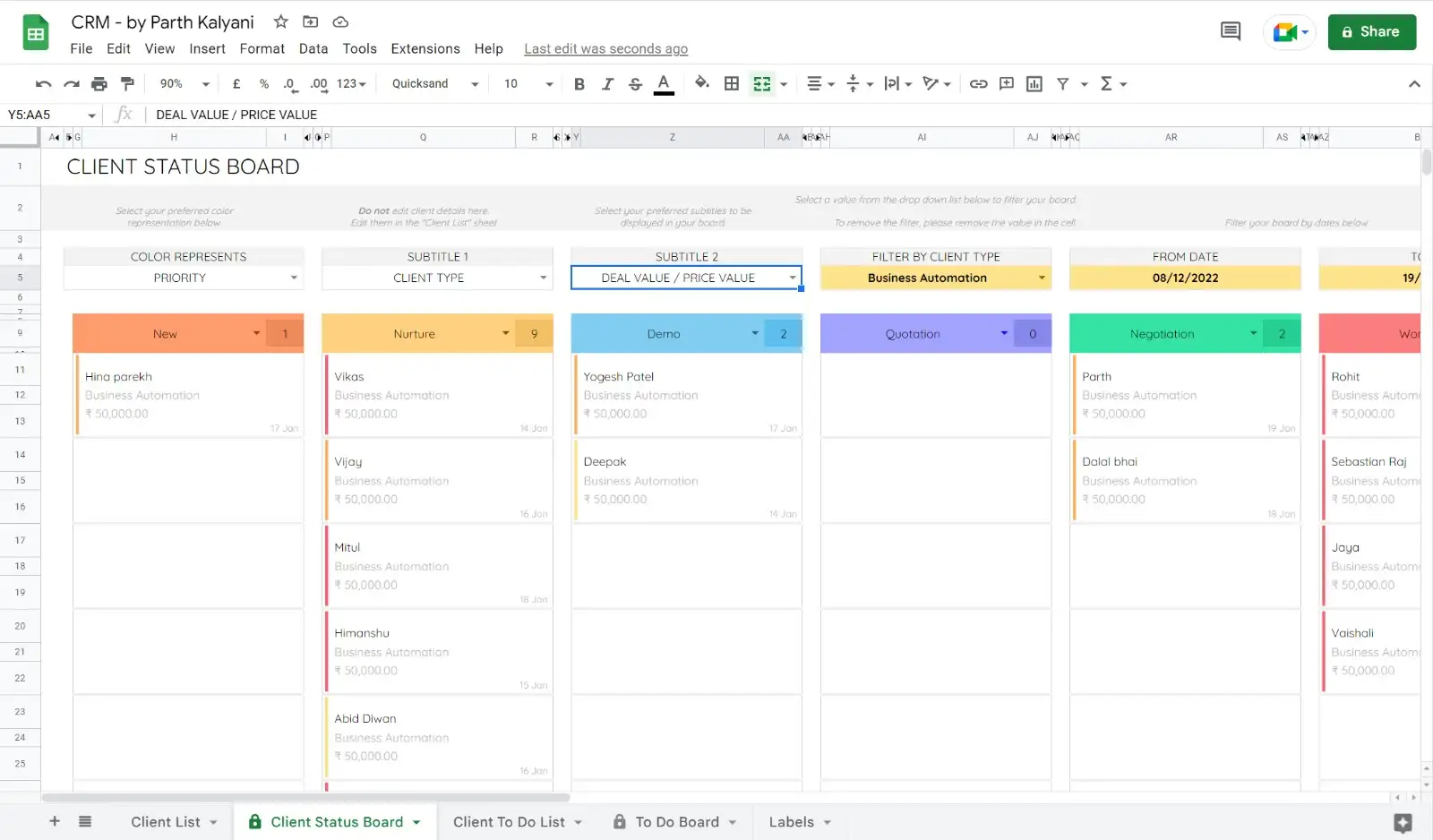This screenshot has height=840, width=1433.
Task: Open the Quotation column stage dropdown
Action: 1004,333
